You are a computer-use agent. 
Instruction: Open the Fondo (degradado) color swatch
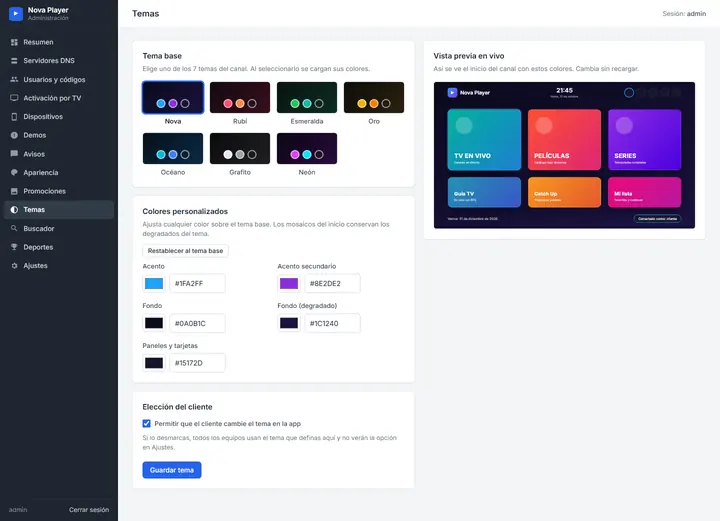[x=289, y=323]
